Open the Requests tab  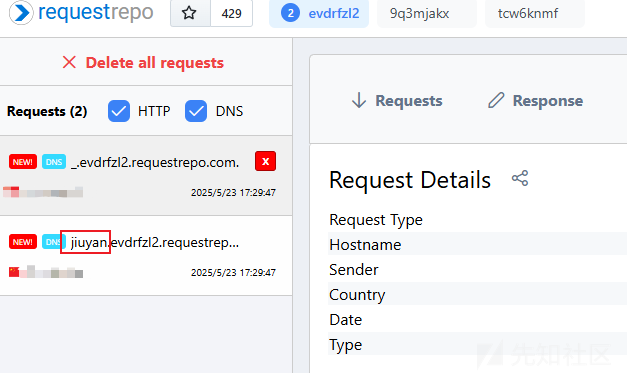coord(397,101)
